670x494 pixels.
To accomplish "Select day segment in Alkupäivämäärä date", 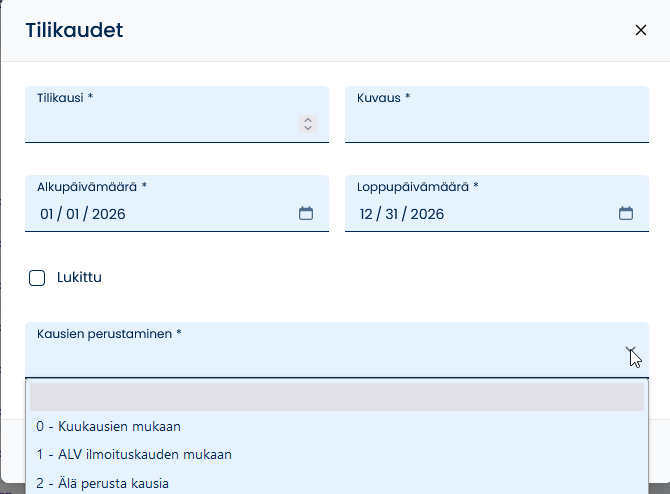I will coord(73,214).
